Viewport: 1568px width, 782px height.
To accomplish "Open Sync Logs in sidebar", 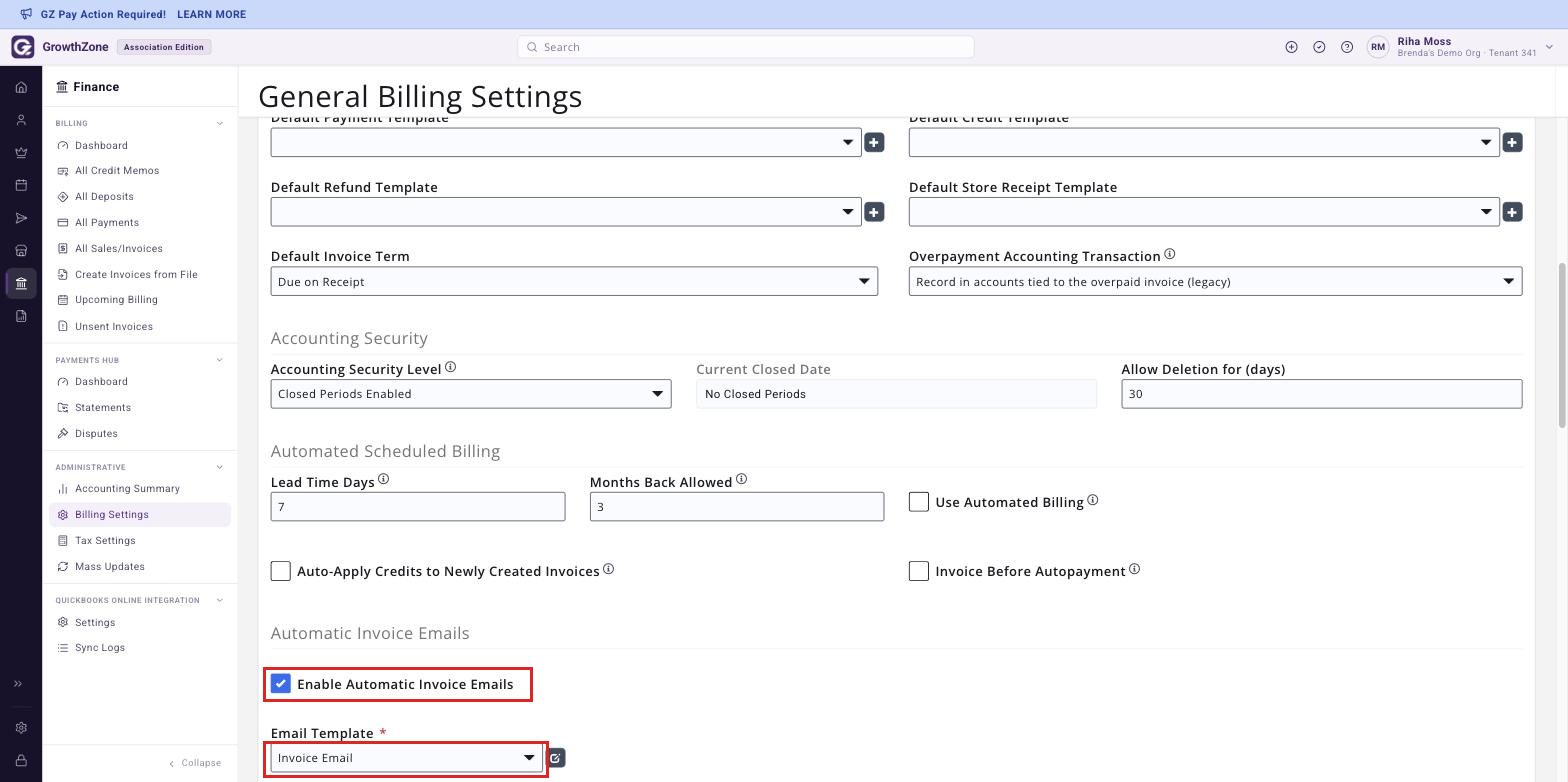I will tap(100, 648).
